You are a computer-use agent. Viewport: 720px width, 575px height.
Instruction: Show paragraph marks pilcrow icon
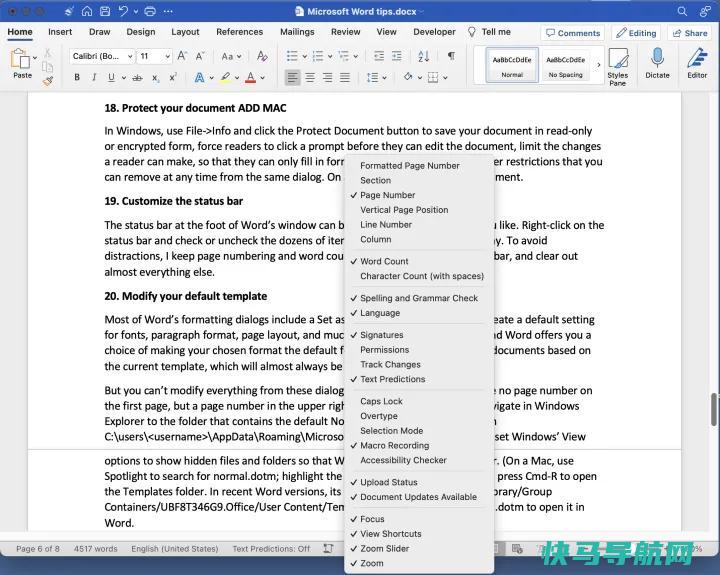(x=451, y=56)
